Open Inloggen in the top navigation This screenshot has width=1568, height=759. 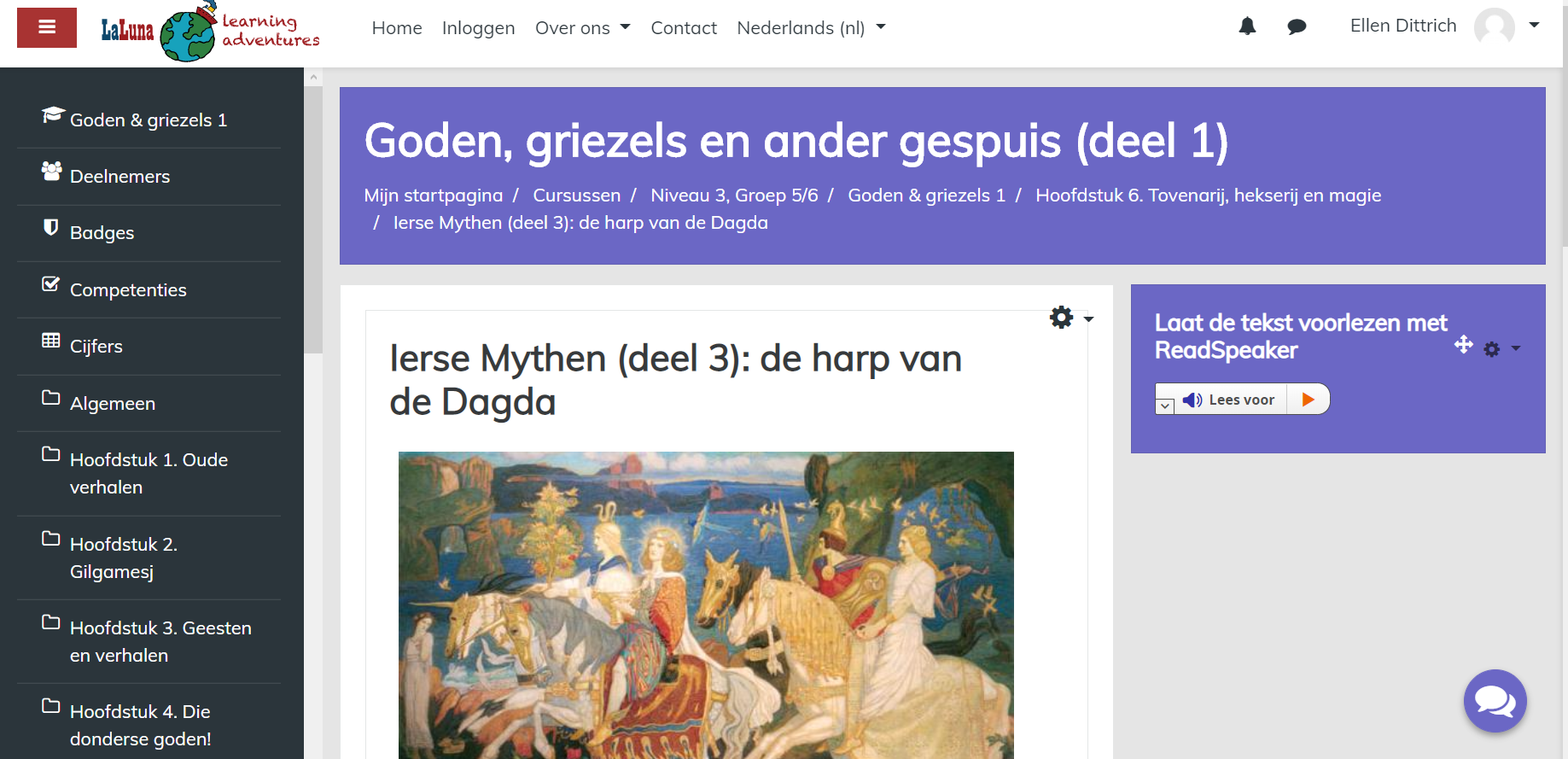coord(479,28)
